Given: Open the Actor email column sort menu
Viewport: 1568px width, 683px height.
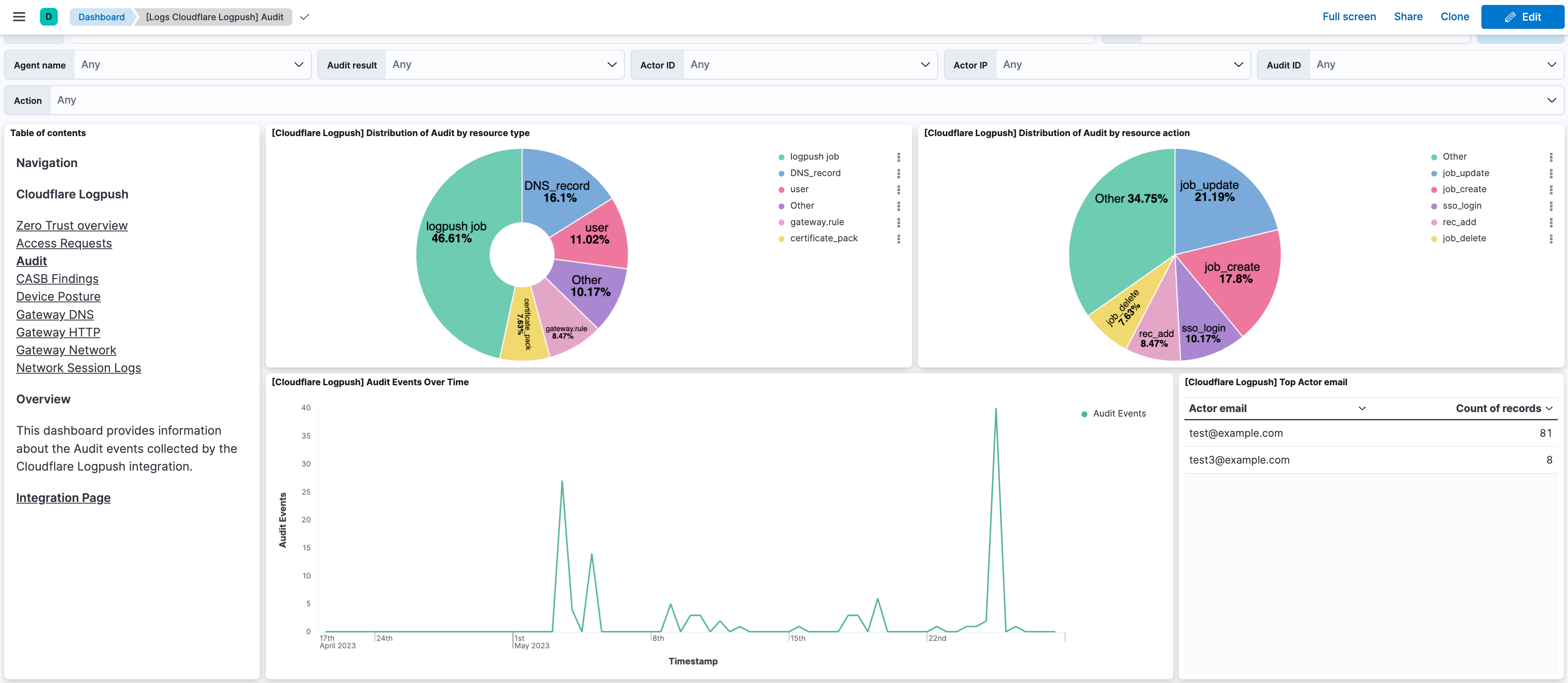Looking at the screenshot, I should coord(1362,408).
